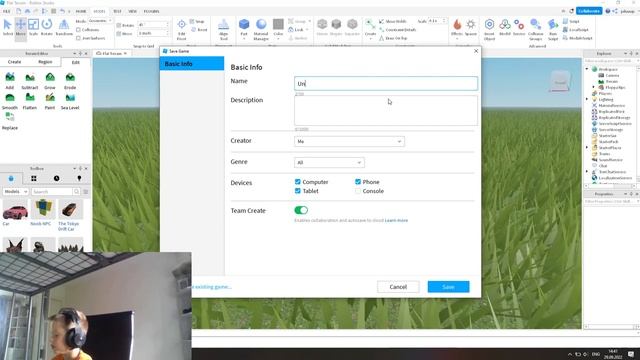
Task: Open the Material Manager
Action: pyautogui.click(x=261, y=29)
